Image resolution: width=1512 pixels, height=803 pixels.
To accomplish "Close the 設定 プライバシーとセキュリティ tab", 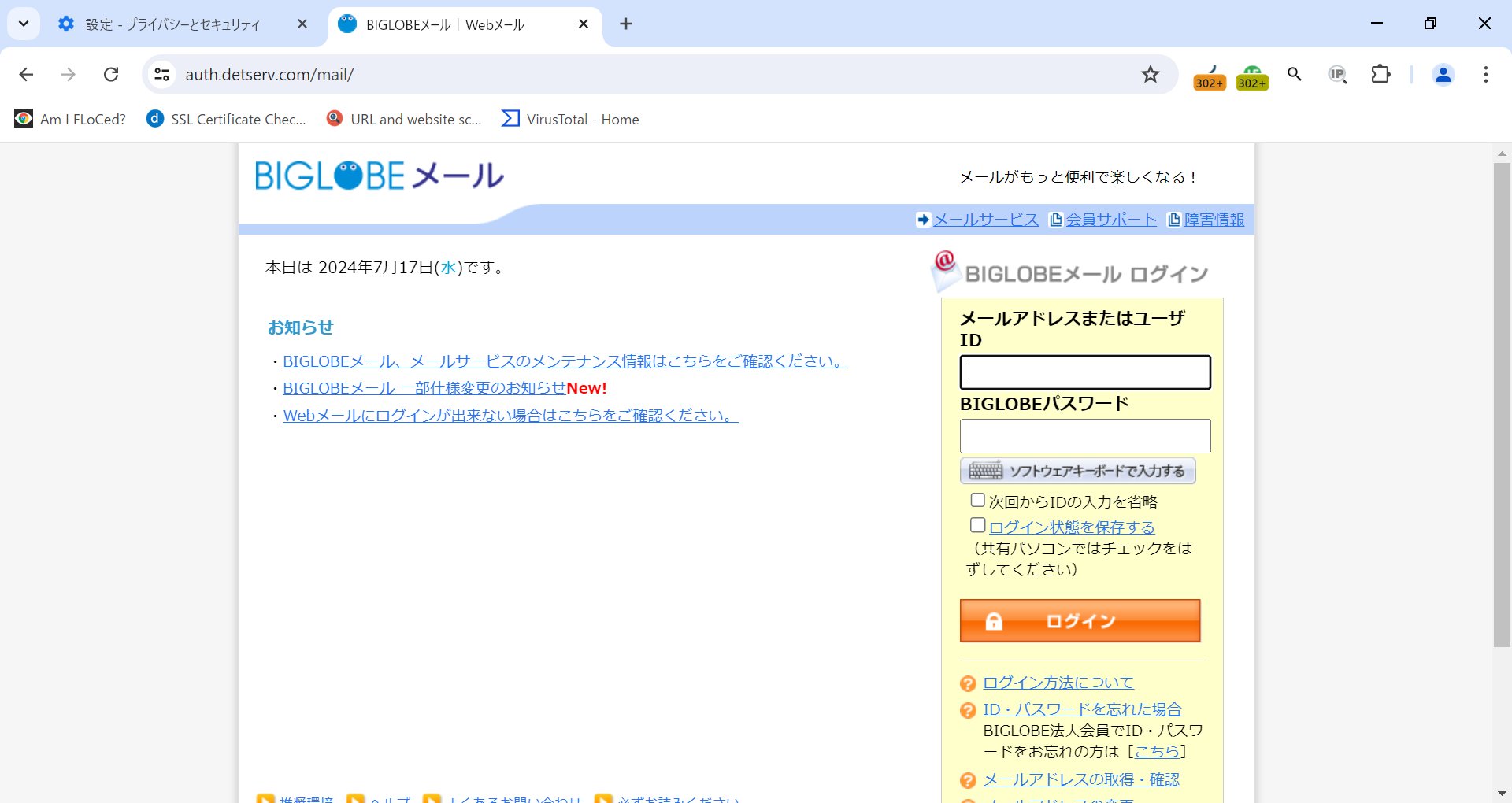I will 302,24.
